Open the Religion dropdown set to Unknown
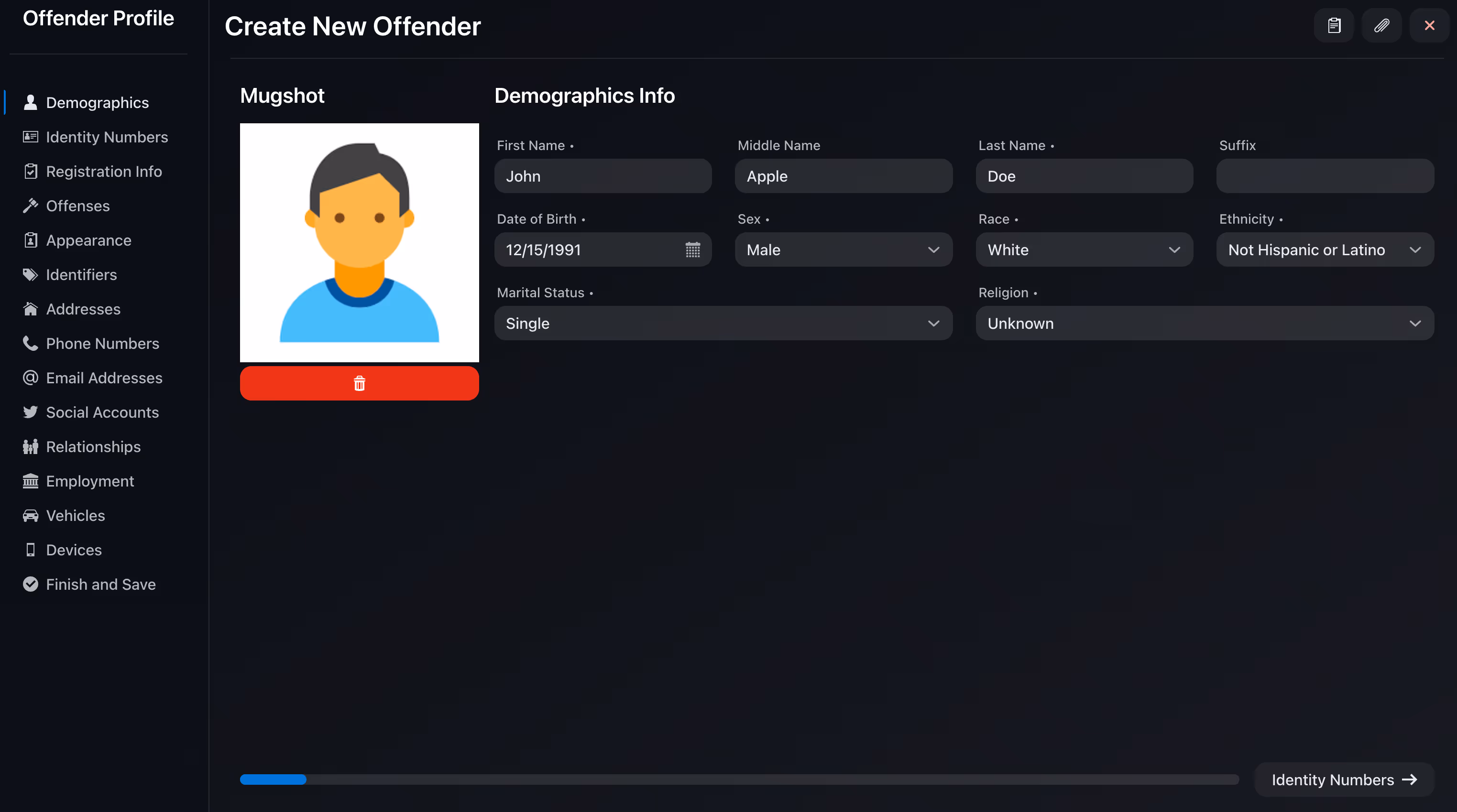This screenshot has width=1457, height=812. coord(1205,323)
